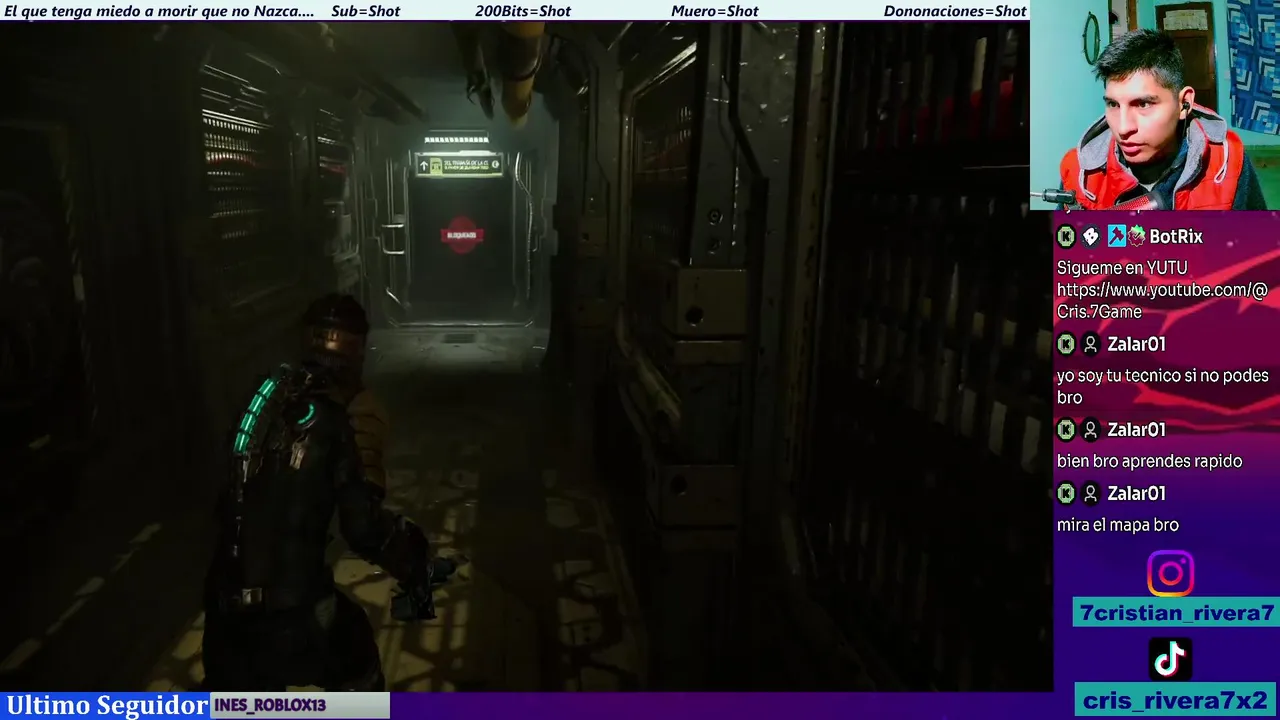Click the 'Muero=Shot' label in top banner
Viewport: 1280px width, 720px height.
pos(715,11)
